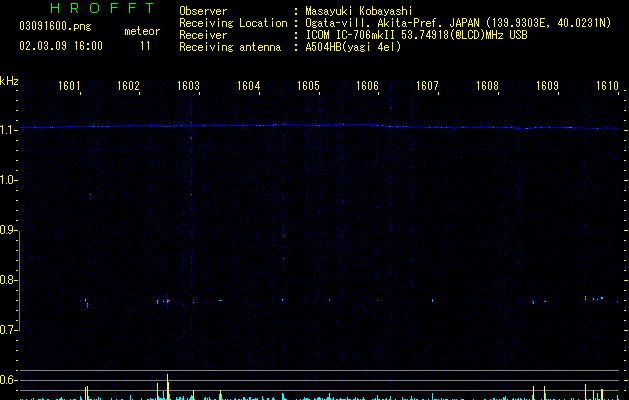Click the observer name Masayuki Kobayashi
Viewport: 629px width, 400px height.
click(359, 11)
